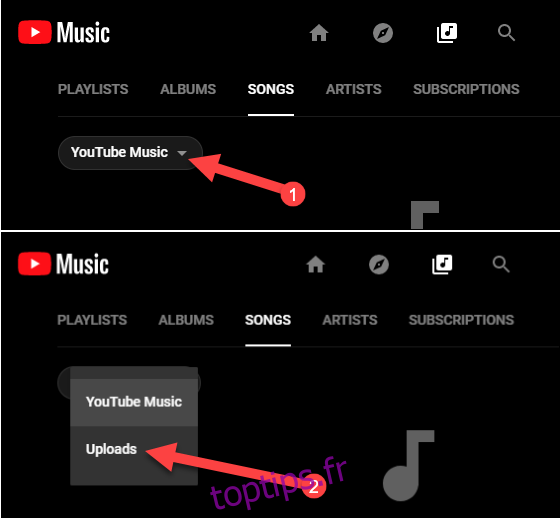Screen dimensions: 560x518
Task: Open ARTISTS tab in panel showing Uploads menu
Action: click(350, 320)
